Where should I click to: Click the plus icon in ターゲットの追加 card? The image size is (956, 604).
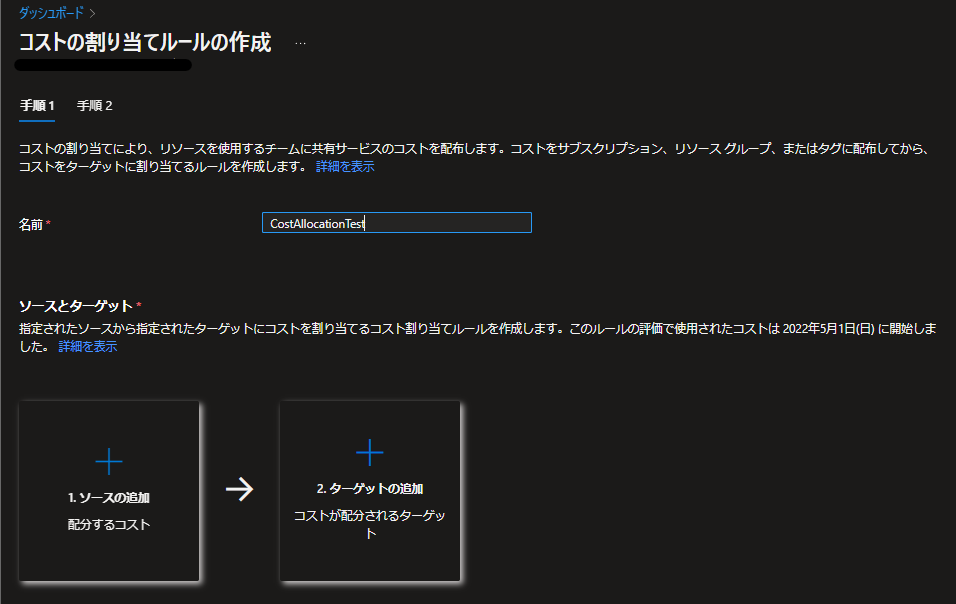click(369, 452)
